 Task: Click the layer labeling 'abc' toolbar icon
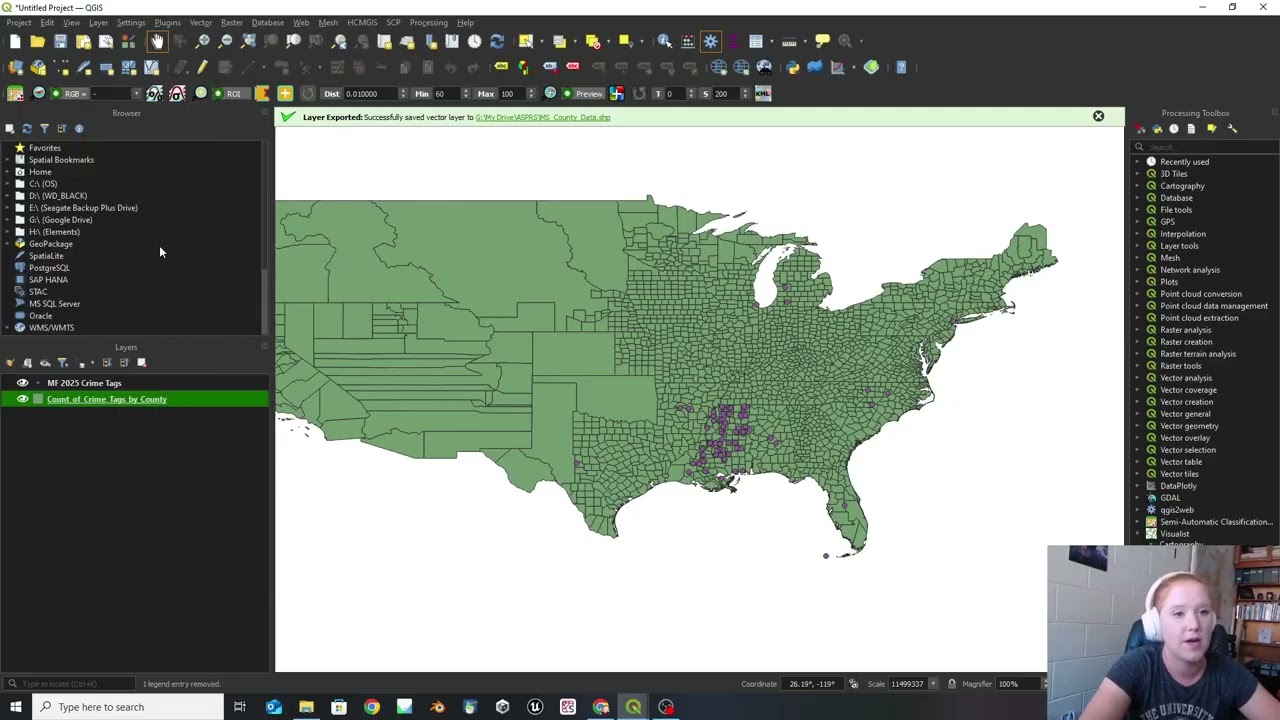(x=501, y=67)
